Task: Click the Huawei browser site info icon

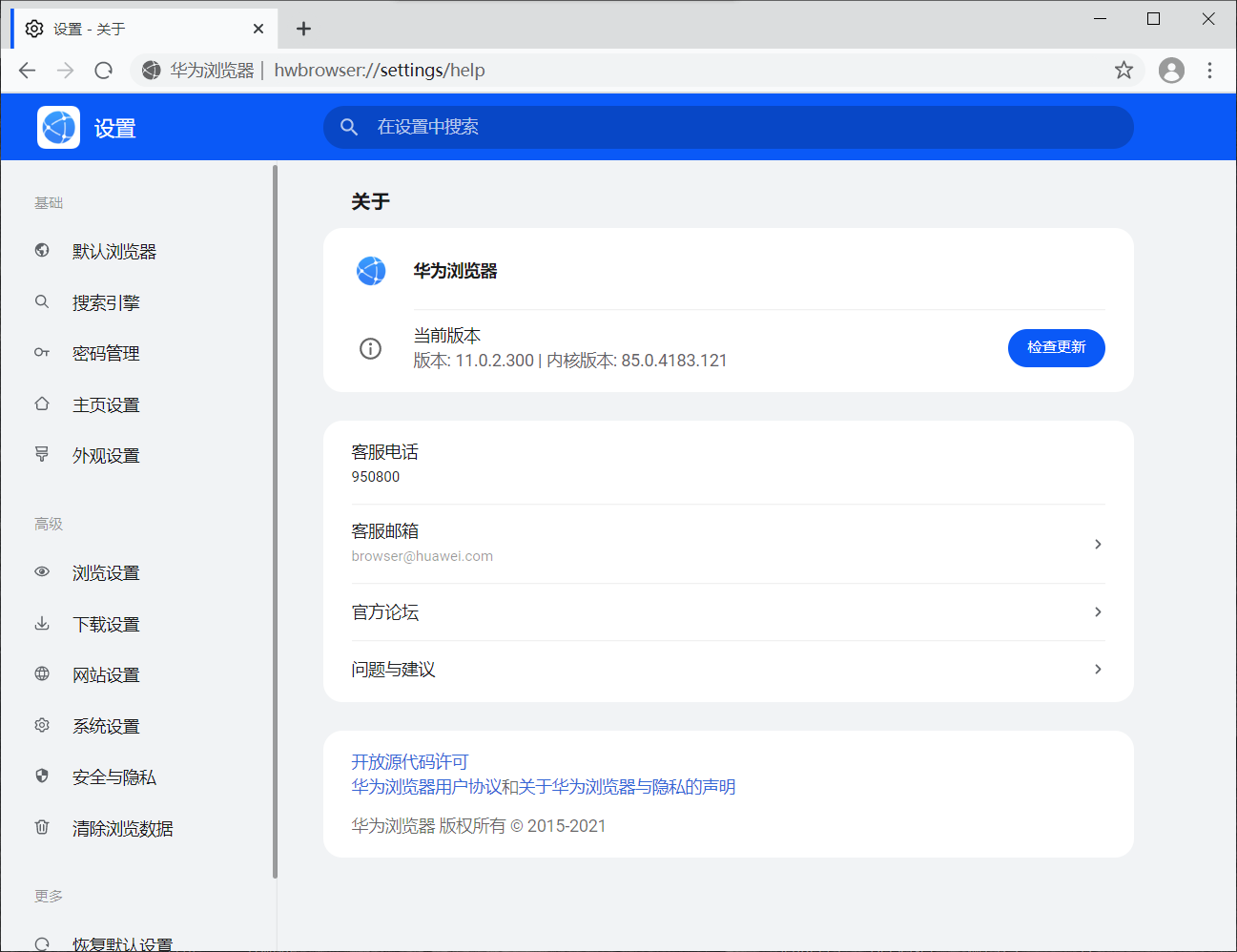Action: pos(151,70)
